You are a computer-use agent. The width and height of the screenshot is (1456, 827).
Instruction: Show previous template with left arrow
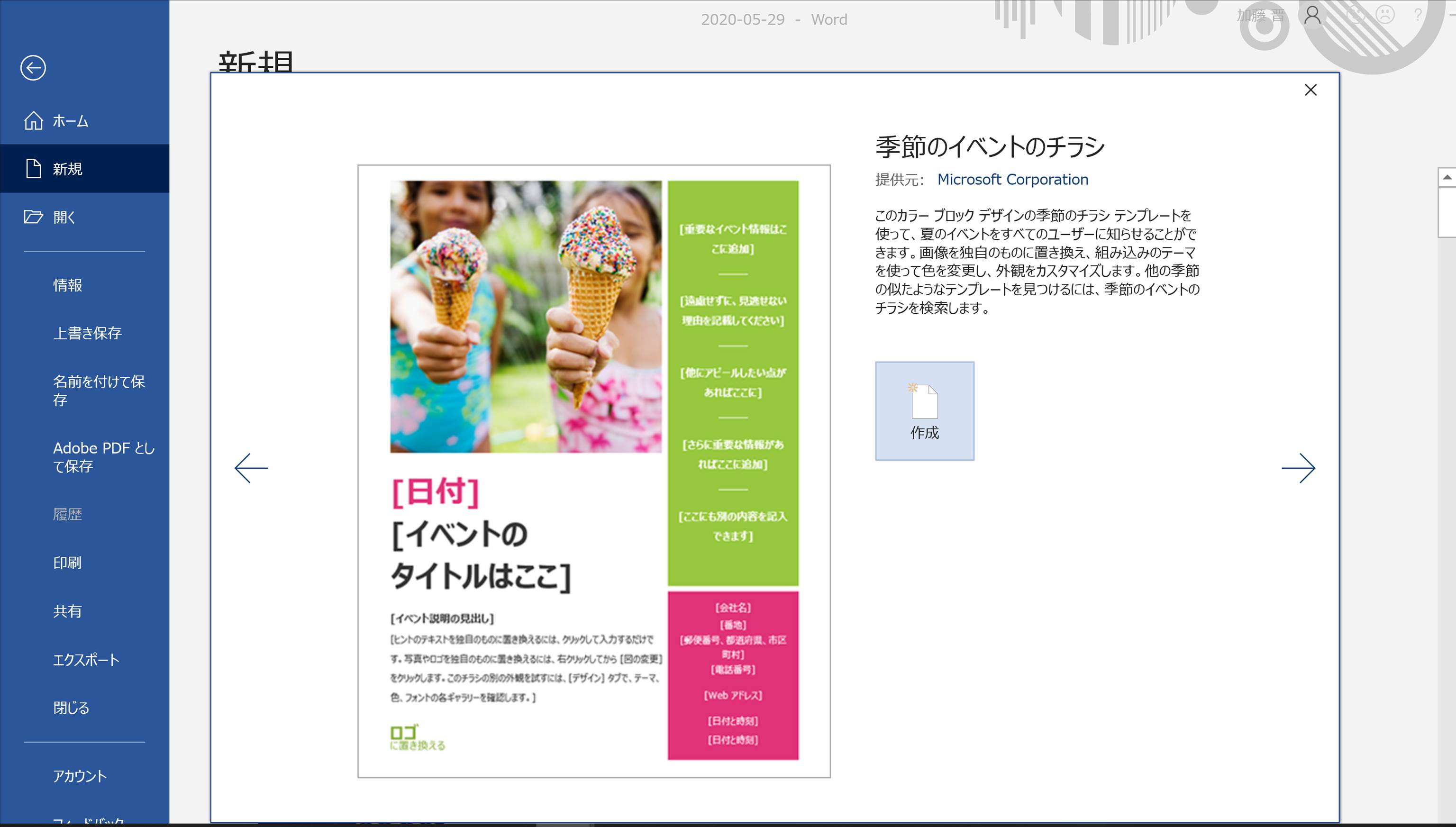click(251, 468)
